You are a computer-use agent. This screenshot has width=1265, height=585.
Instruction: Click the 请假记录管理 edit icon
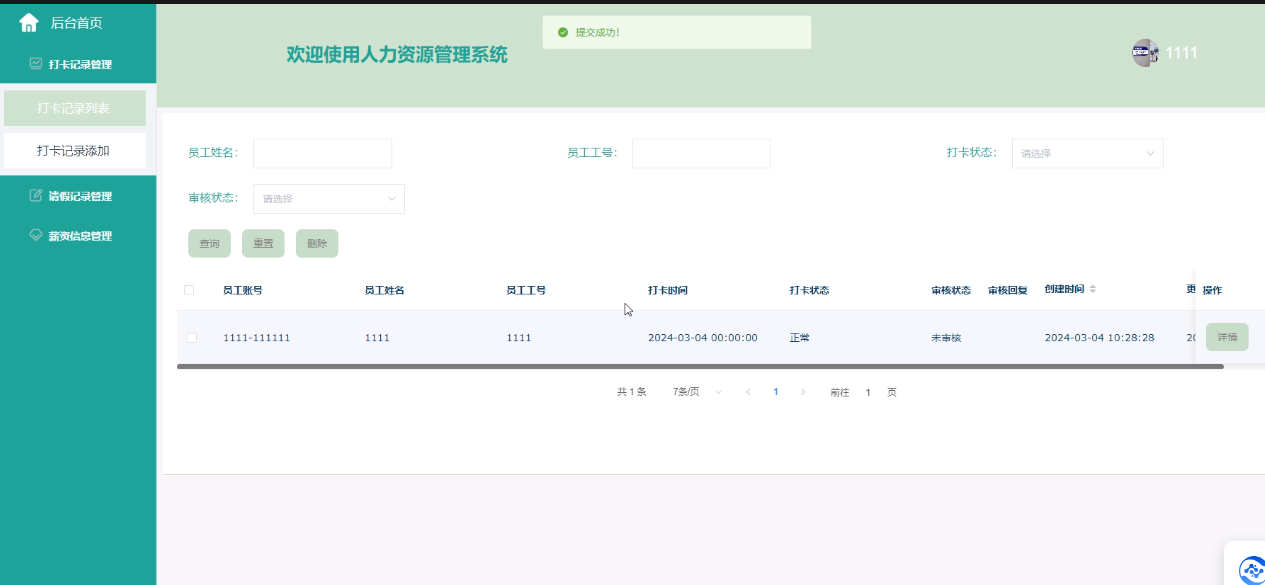36,195
